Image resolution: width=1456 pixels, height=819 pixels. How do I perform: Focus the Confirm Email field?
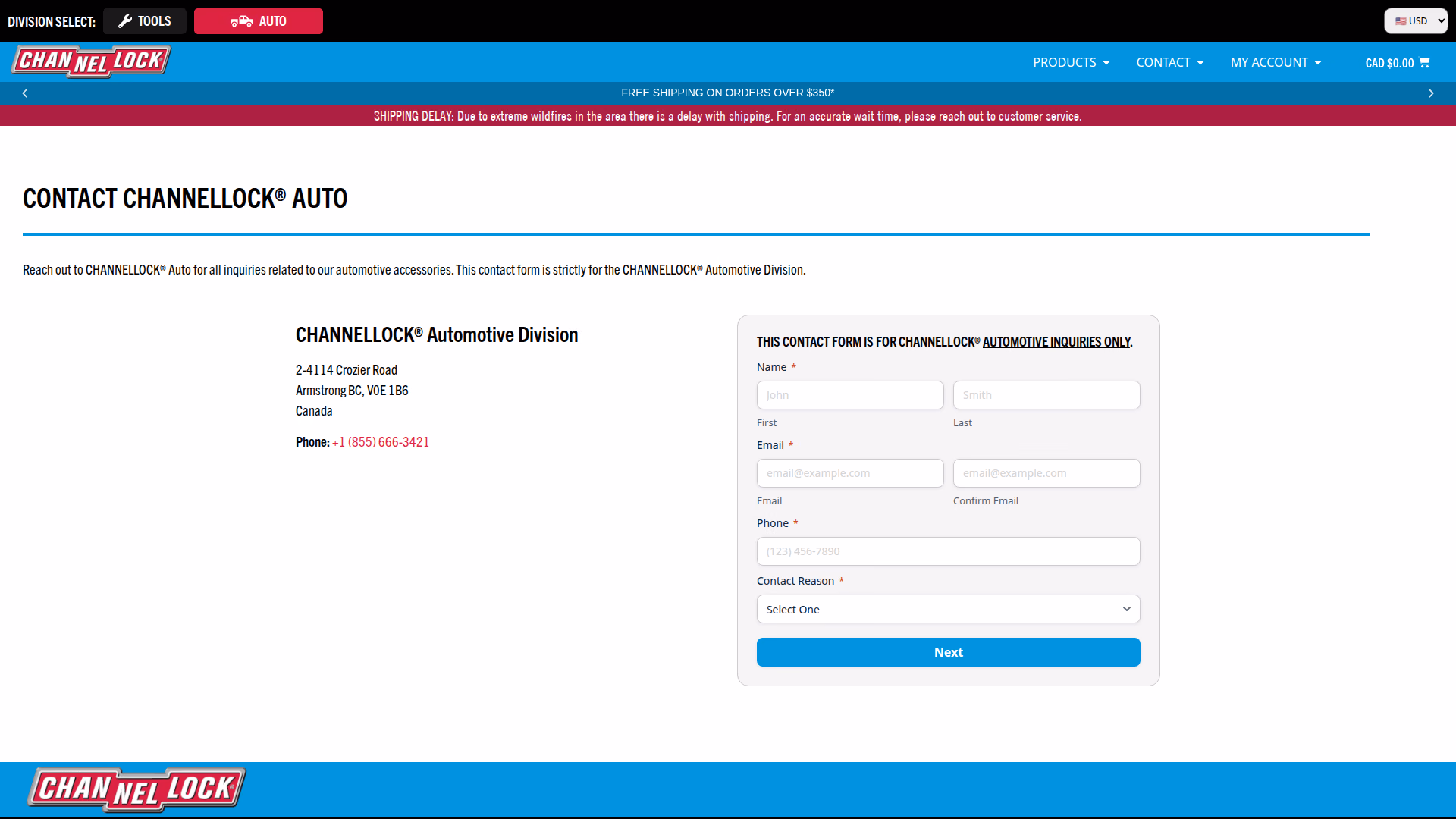pos(1046,473)
